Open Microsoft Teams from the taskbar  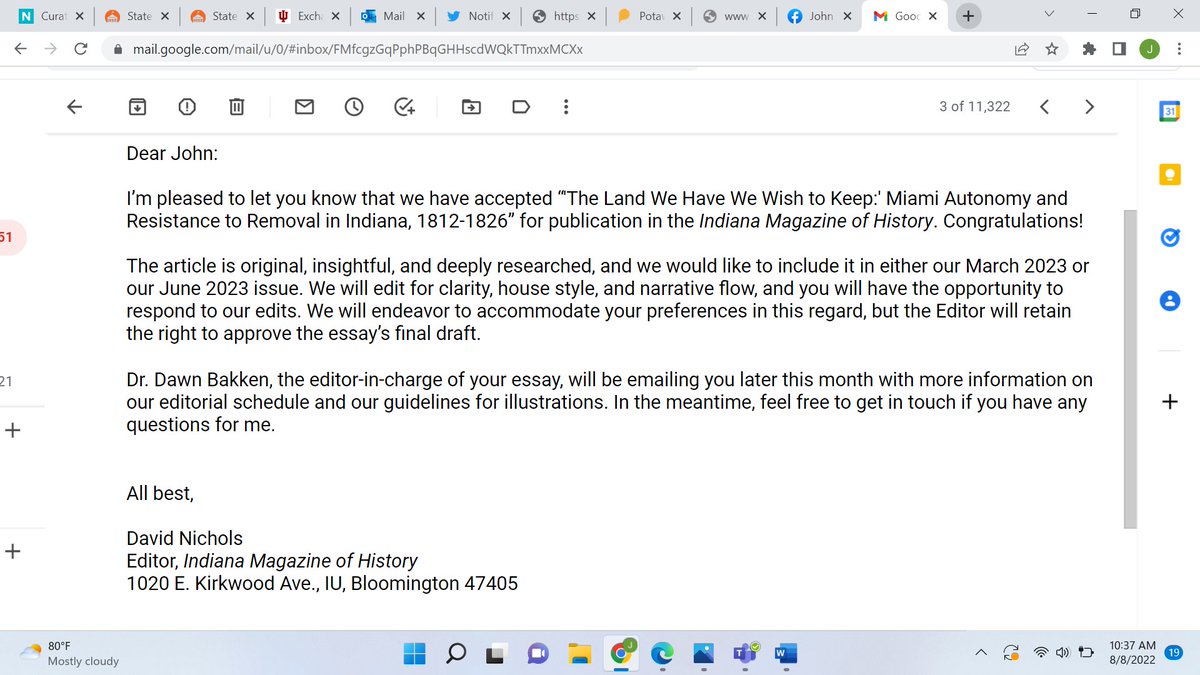pyautogui.click(x=745, y=653)
